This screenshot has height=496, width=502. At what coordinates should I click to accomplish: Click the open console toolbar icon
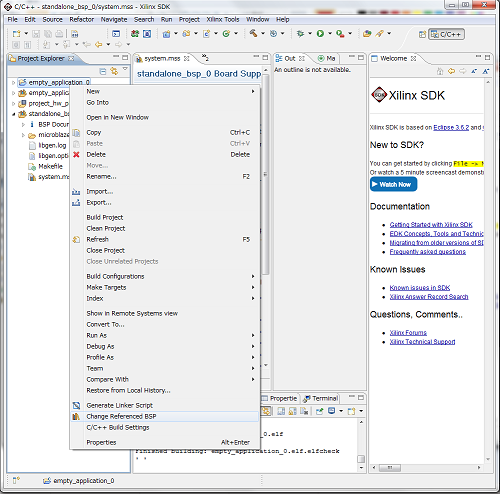coord(116,34)
